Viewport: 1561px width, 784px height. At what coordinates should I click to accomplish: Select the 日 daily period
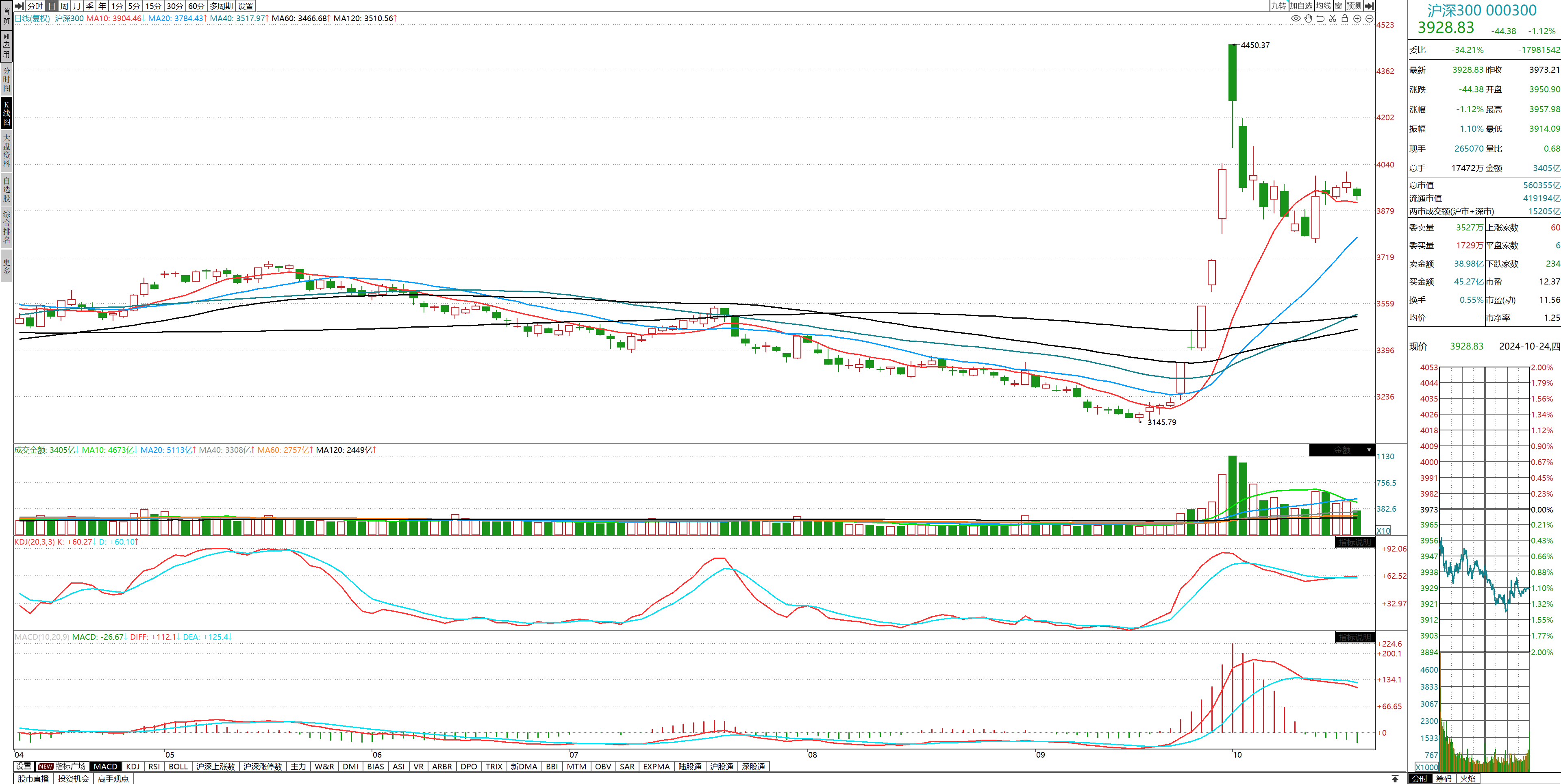click(x=52, y=5)
